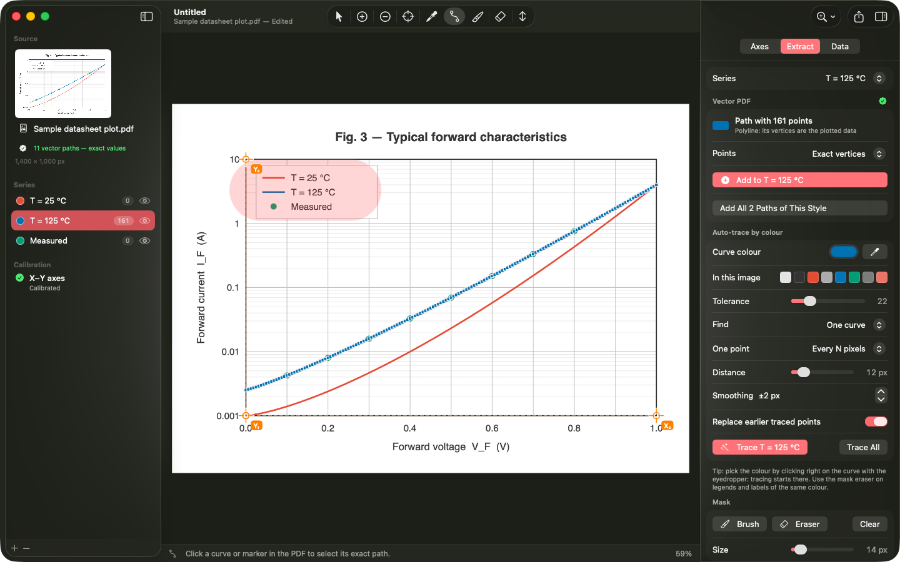
Task: Adjust the Smoothing stepper
Action: (880, 395)
